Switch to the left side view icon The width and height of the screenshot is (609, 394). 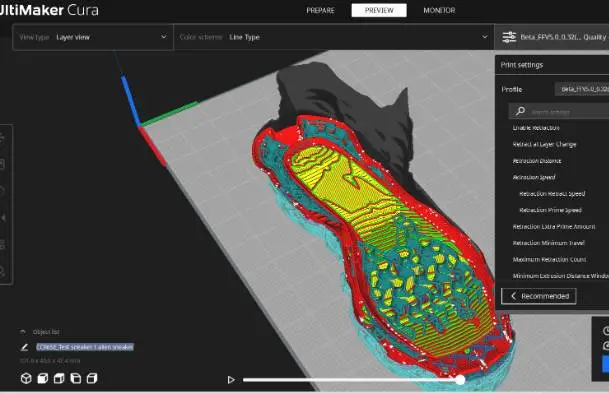[75, 378]
